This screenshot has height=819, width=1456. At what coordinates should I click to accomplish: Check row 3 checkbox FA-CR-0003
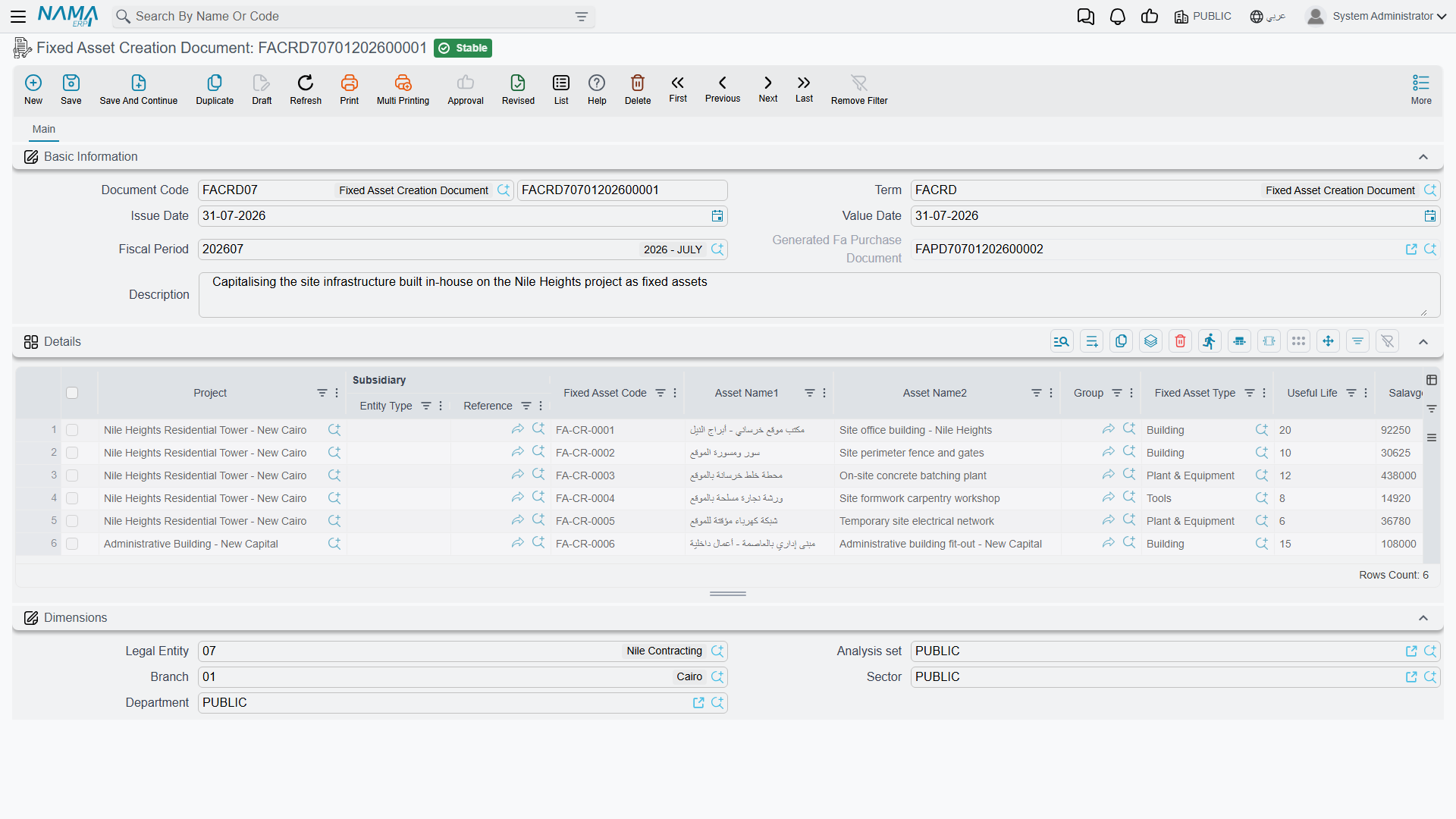72,475
